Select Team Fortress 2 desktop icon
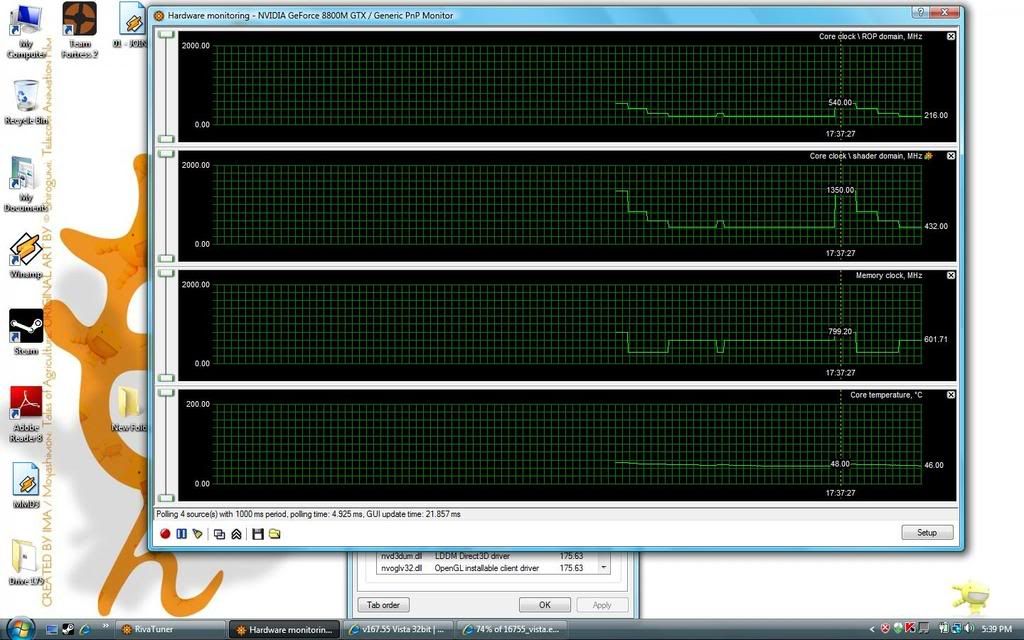 tap(80, 31)
